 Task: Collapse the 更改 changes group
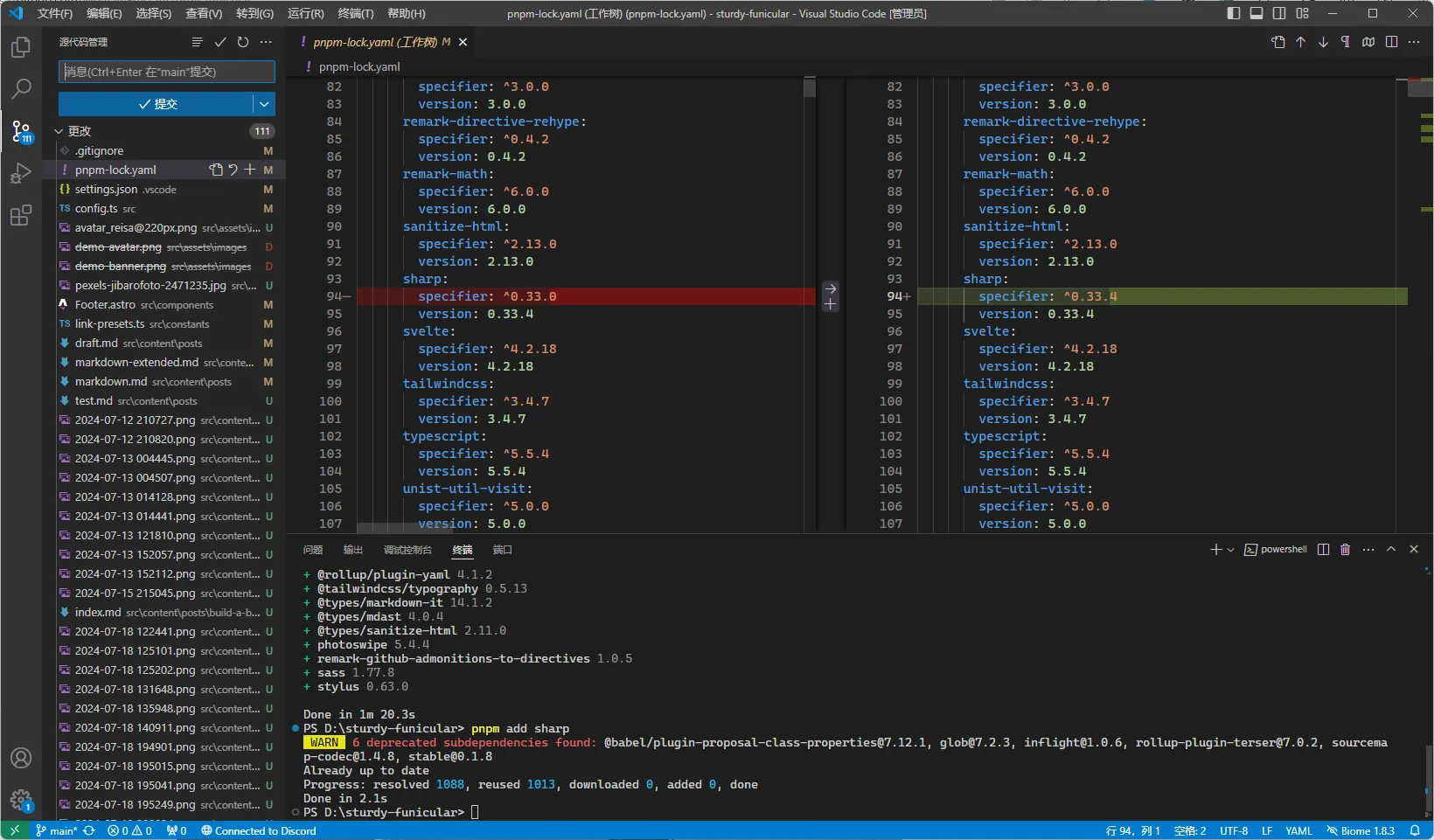click(x=59, y=131)
